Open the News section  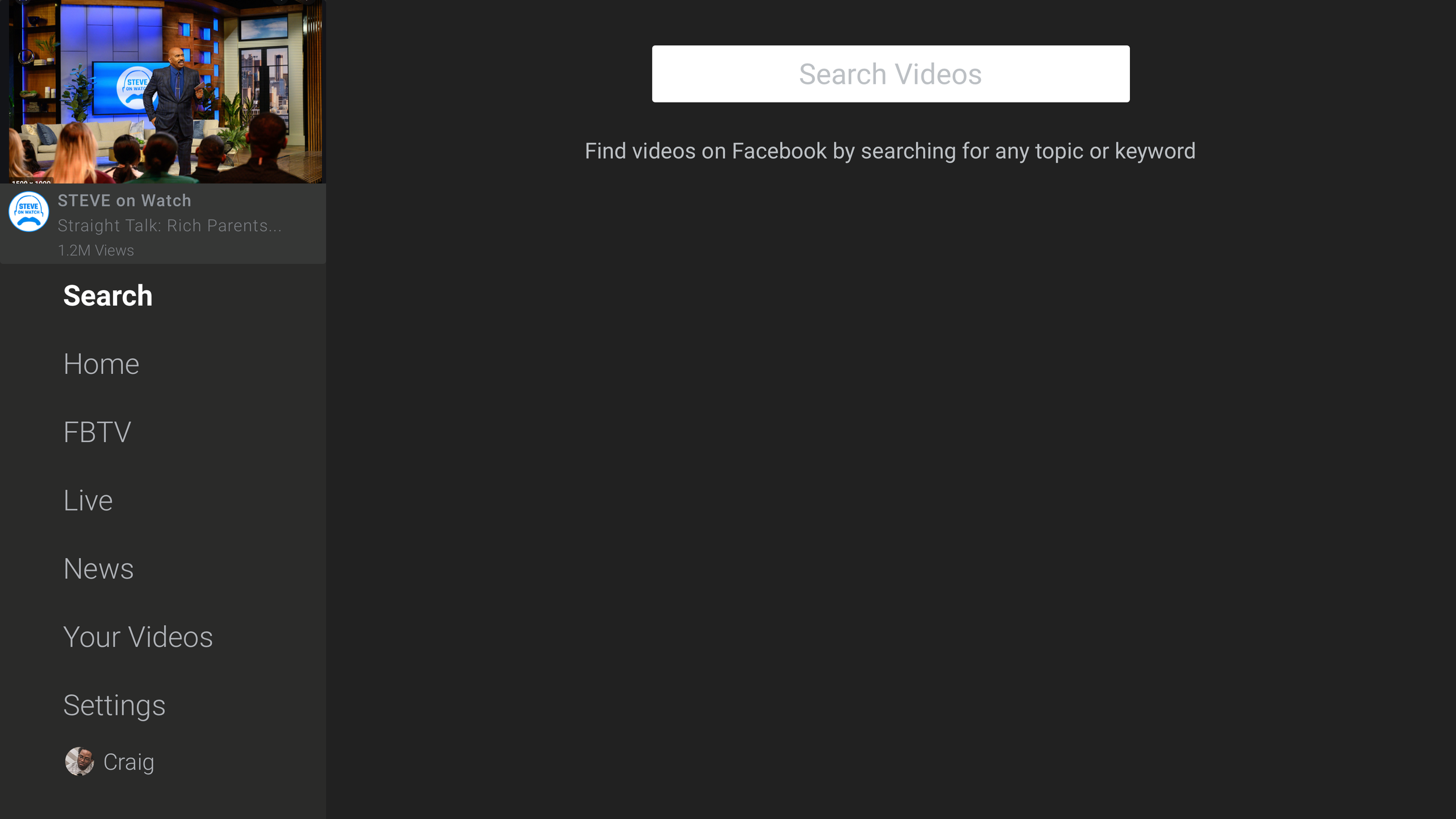click(x=98, y=569)
